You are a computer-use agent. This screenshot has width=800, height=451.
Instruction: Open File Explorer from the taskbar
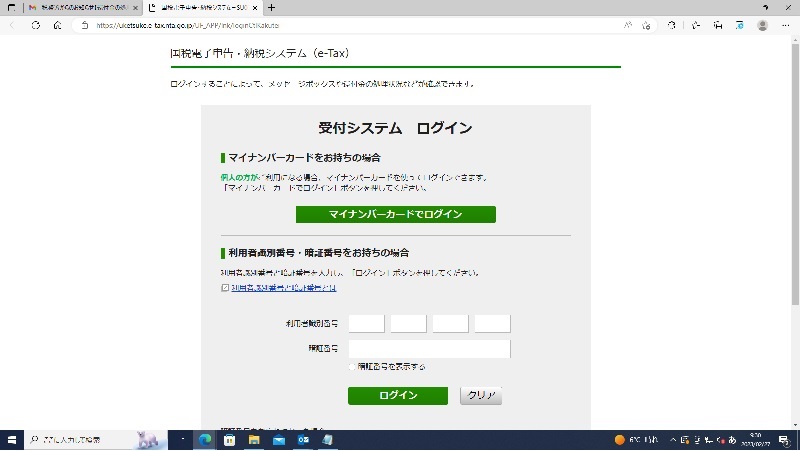[x=254, y=440]
